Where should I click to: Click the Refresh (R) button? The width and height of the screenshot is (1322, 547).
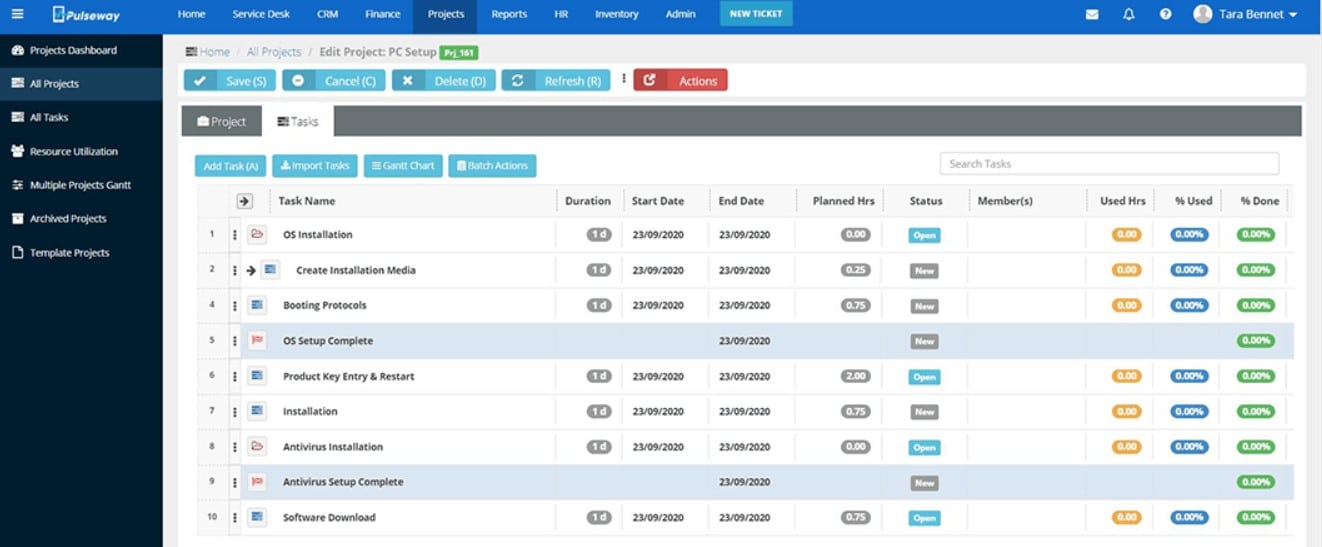556,80
